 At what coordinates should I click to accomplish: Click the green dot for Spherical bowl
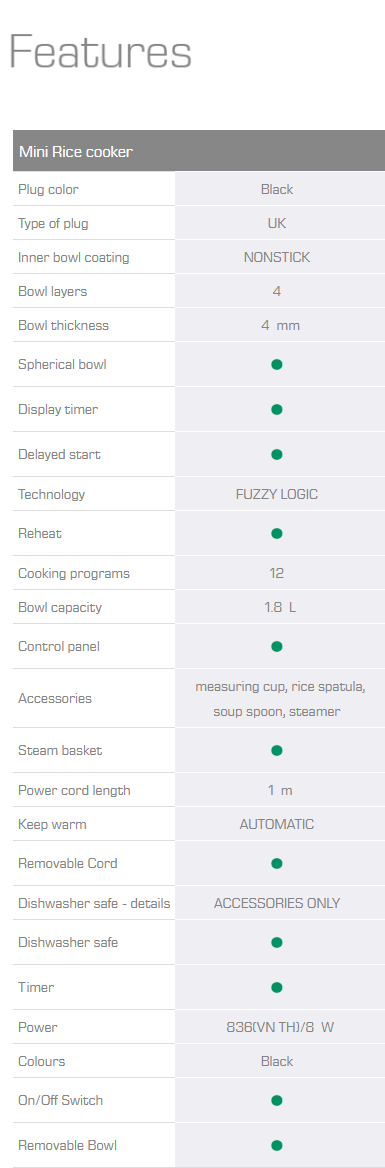pos(277,364)
